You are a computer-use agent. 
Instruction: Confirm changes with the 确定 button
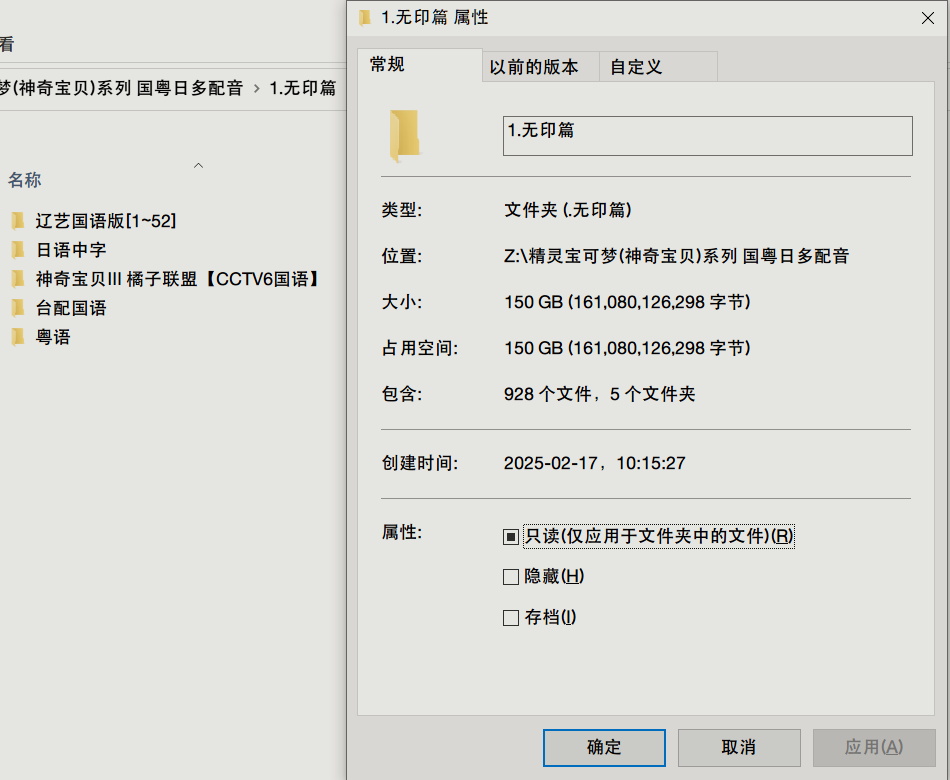pyautogui.click(x=603, y=747)
